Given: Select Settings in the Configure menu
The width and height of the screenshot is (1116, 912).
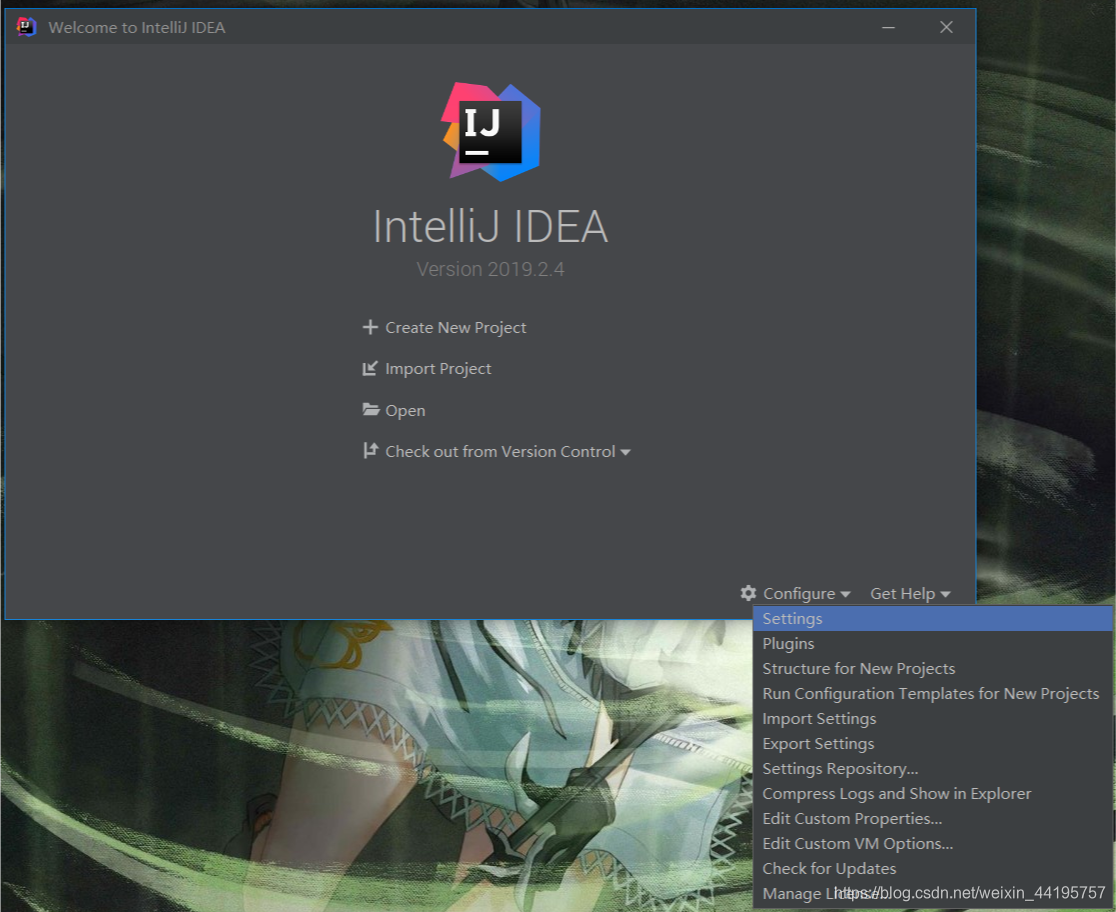Looking at the screenshot, I should 932,619.
